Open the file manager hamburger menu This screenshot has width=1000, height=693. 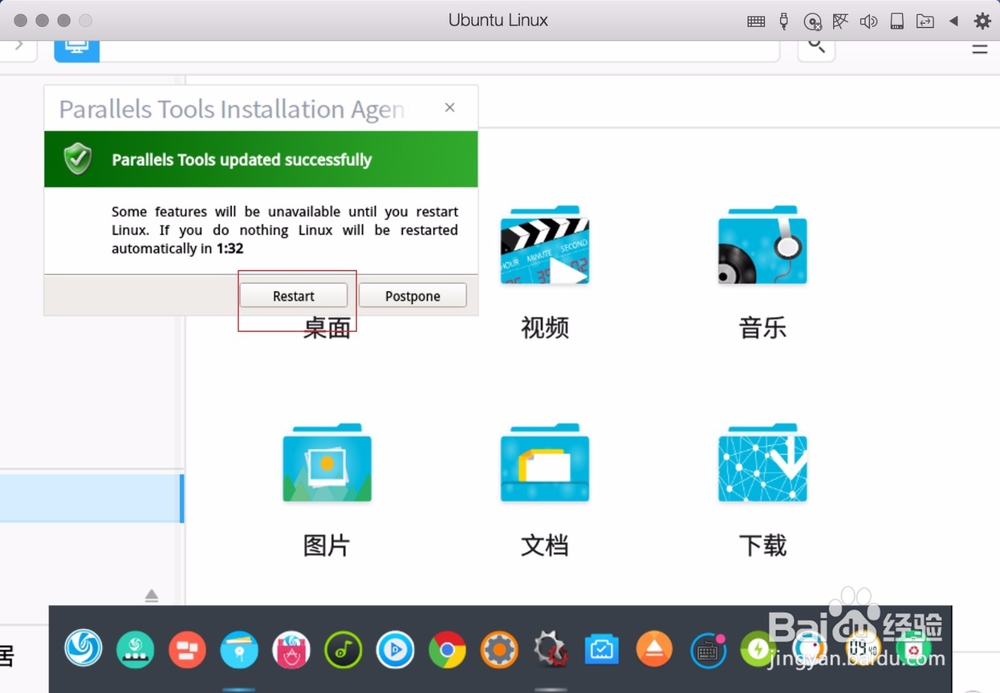[980, 48]
